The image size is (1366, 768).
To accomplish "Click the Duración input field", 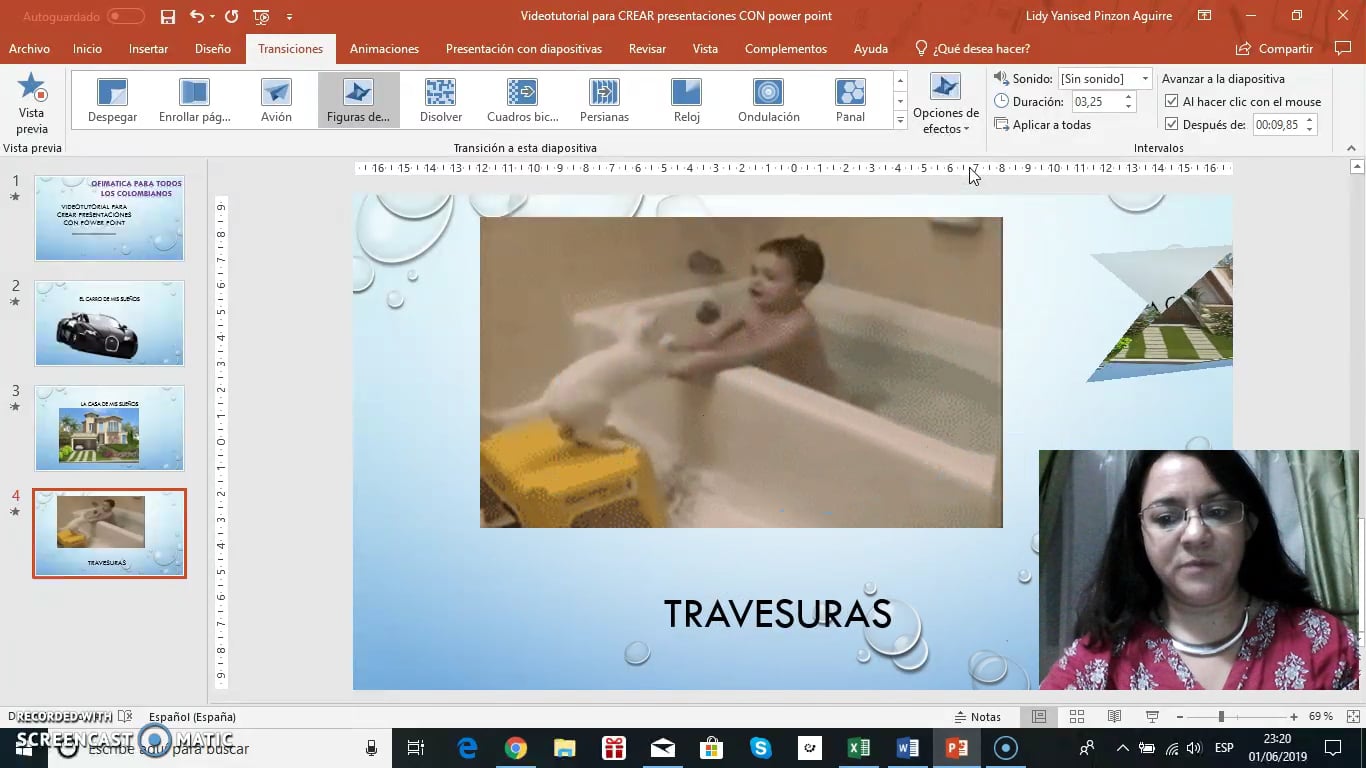I will click(x=1096, y=101).
